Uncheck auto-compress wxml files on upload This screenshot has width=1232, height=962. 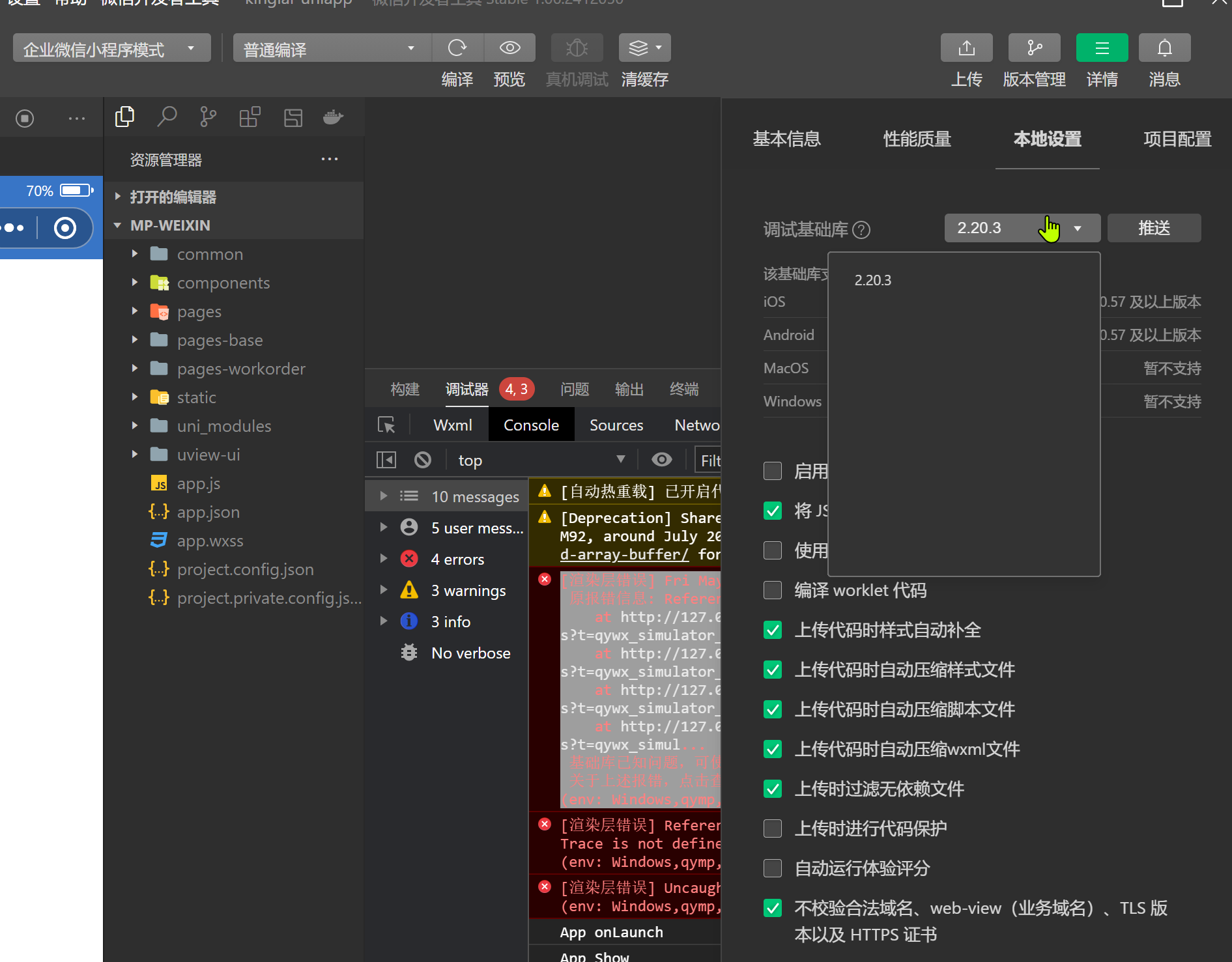click(773, 749)
